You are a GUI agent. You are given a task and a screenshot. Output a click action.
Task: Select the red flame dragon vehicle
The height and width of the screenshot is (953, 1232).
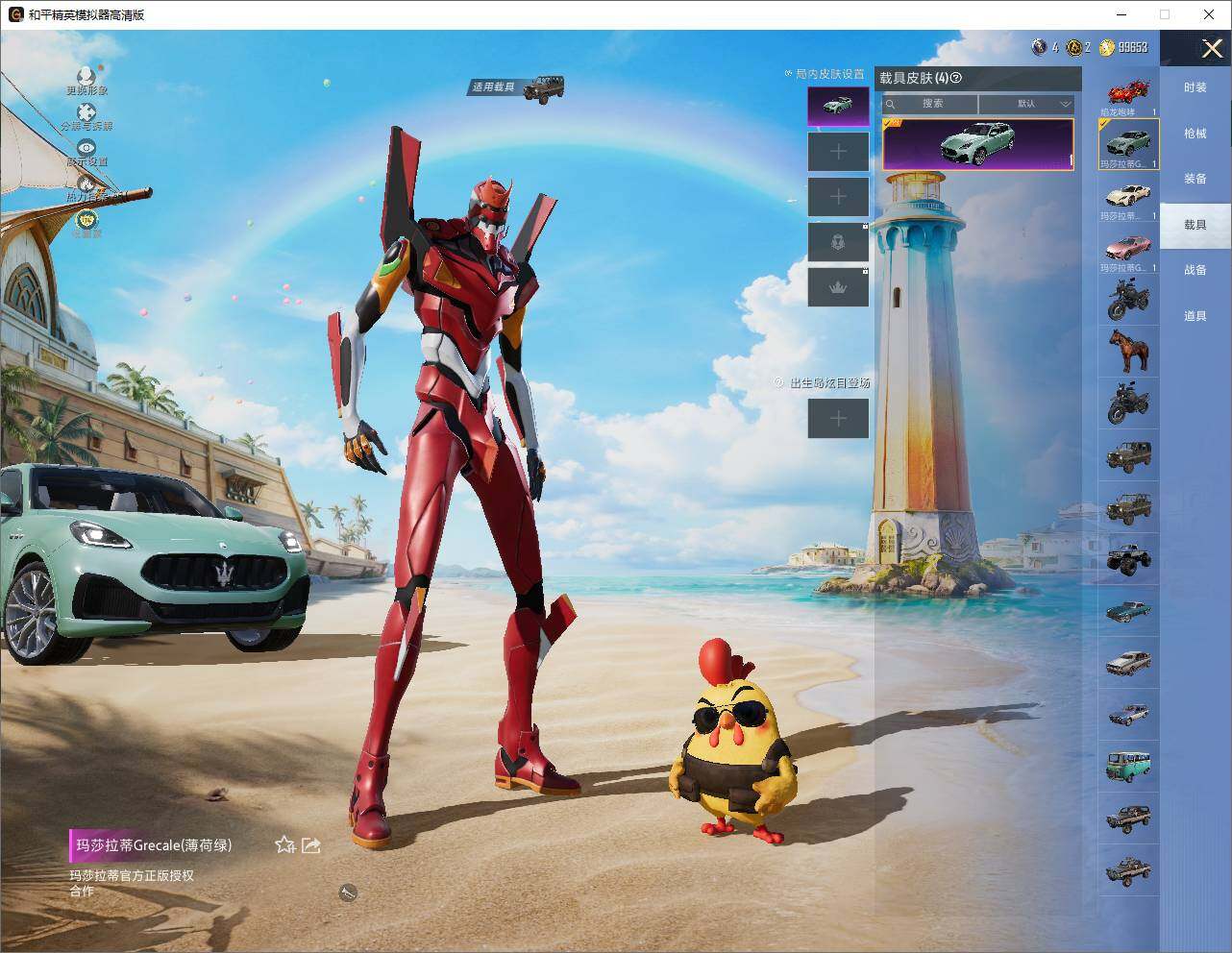click(x=1129, y=93)
